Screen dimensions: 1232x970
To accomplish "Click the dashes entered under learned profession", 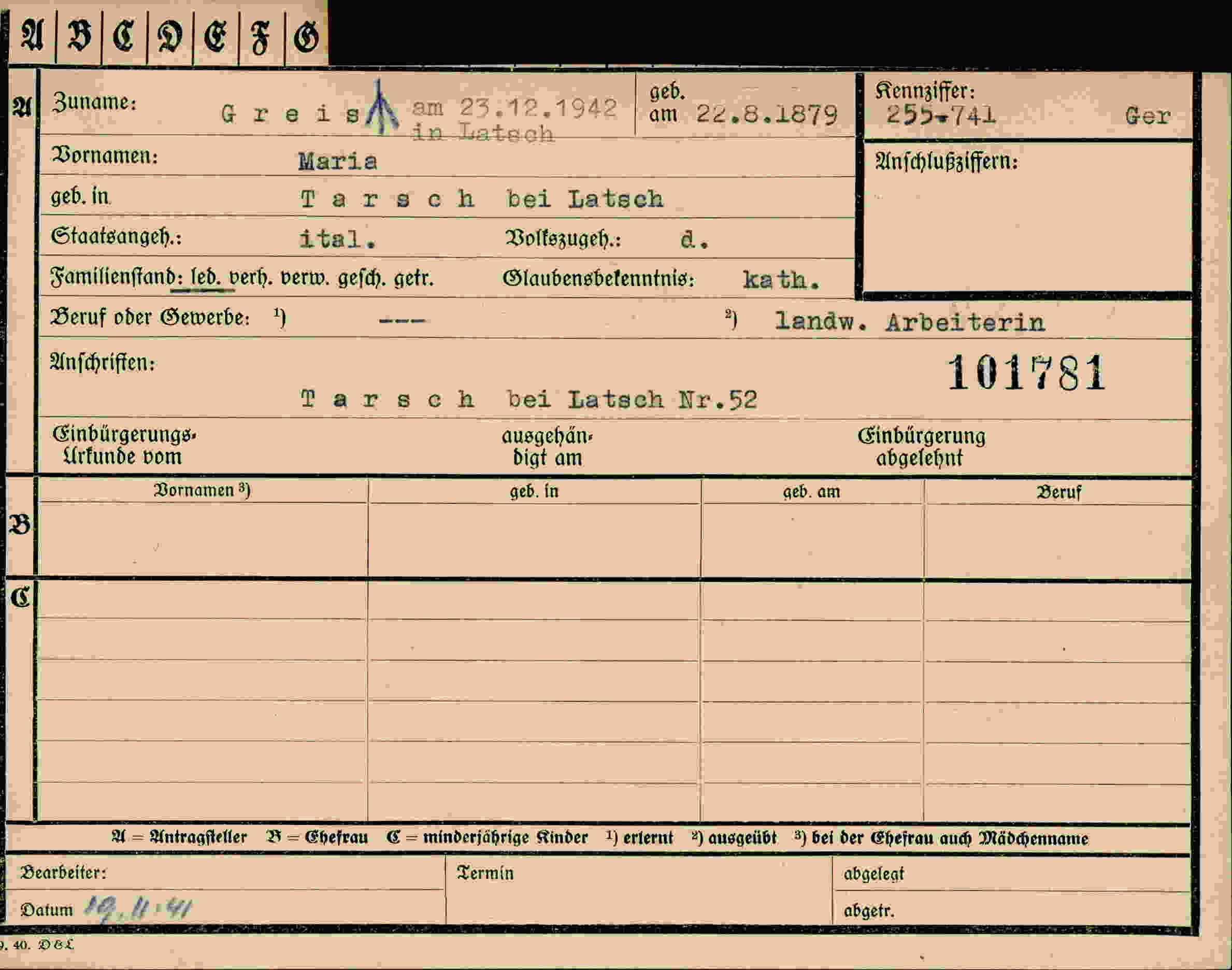I will (x=402, y=320).
